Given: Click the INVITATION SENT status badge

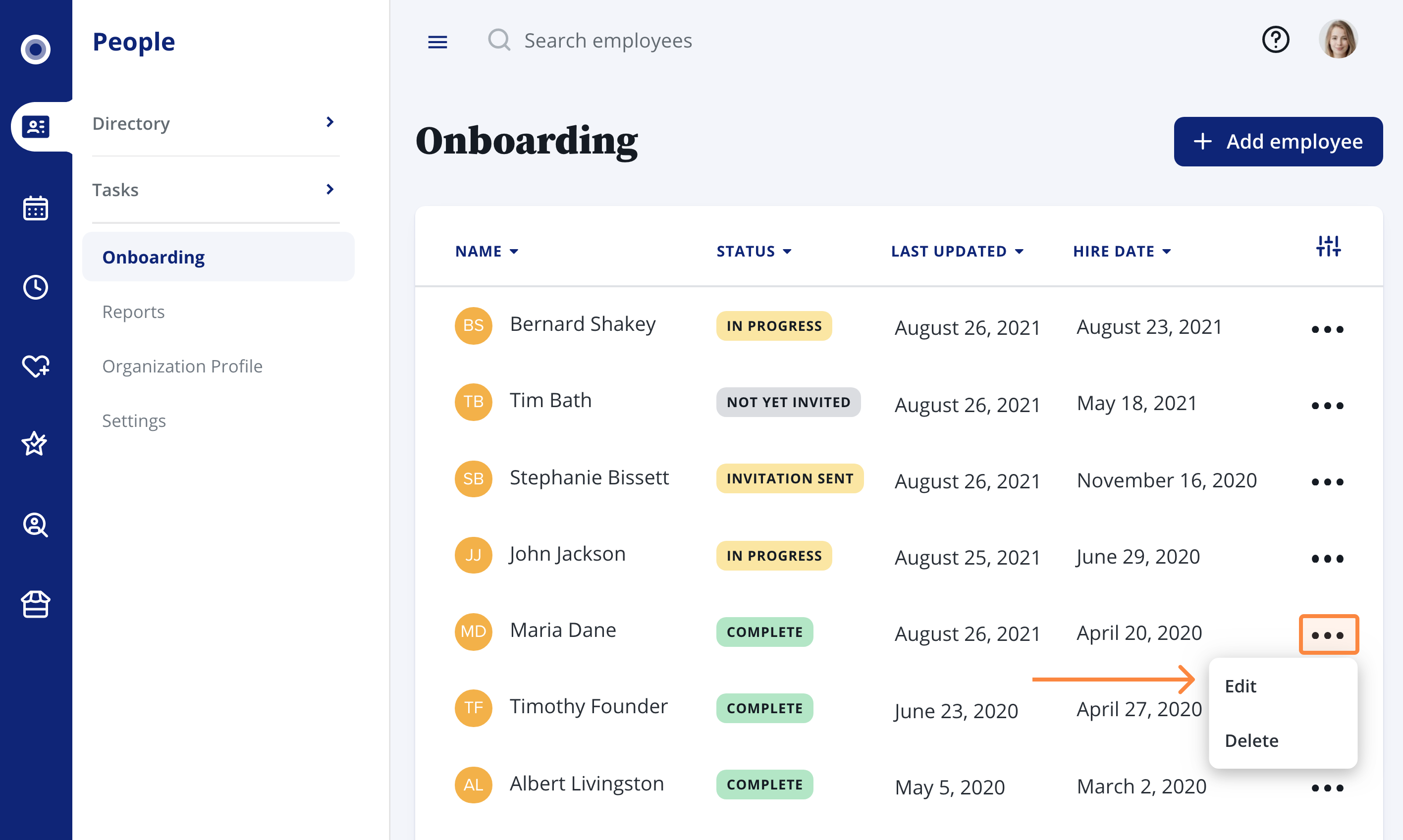Looking at the screenshot, I should click(790, 479).
